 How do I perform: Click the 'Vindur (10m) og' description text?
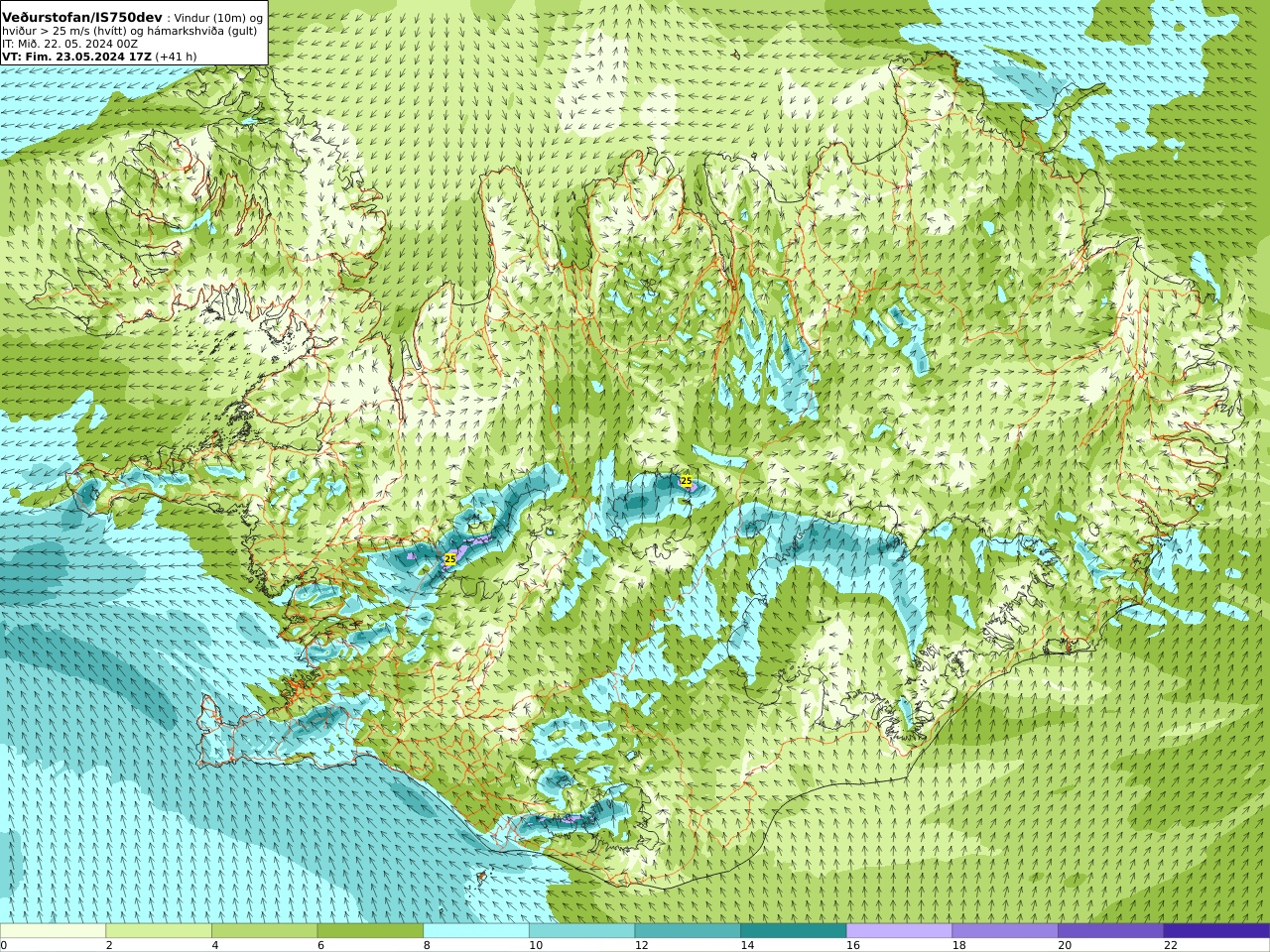(218, 18)
